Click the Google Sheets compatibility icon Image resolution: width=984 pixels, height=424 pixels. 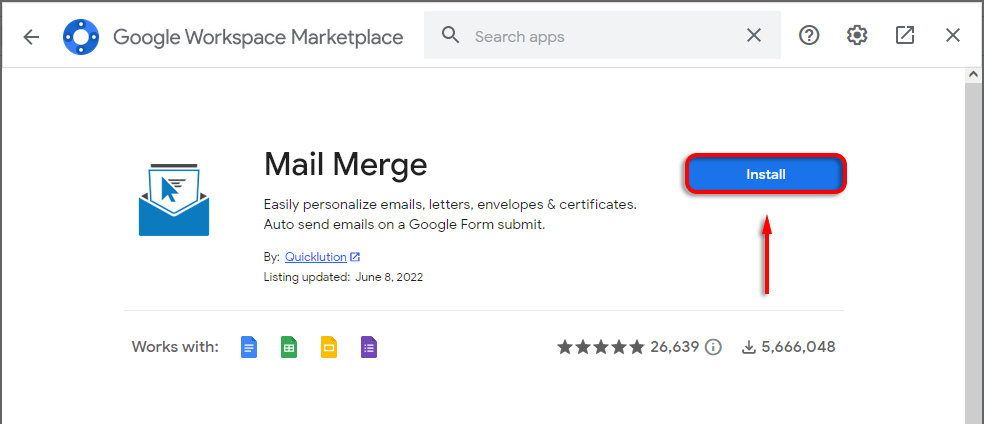[289, 348]
